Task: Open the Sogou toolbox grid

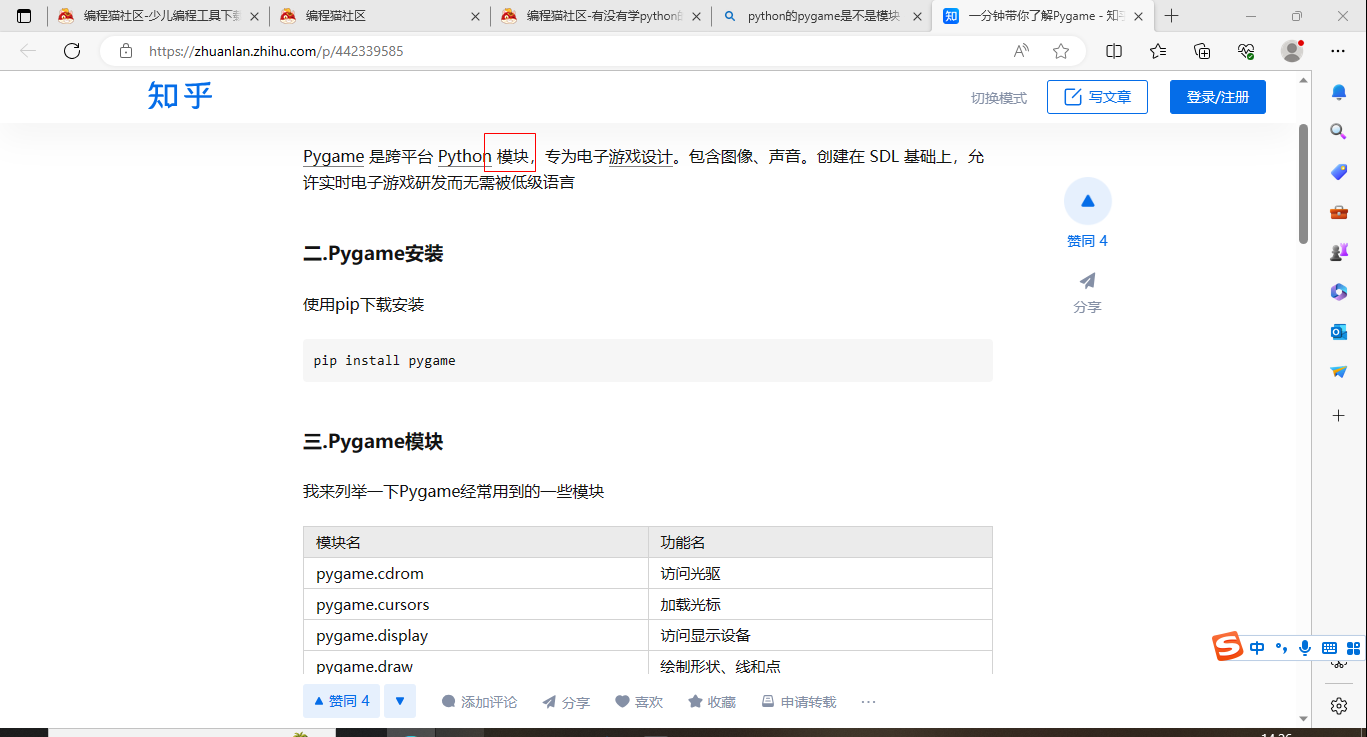Action: point(1353,648)
